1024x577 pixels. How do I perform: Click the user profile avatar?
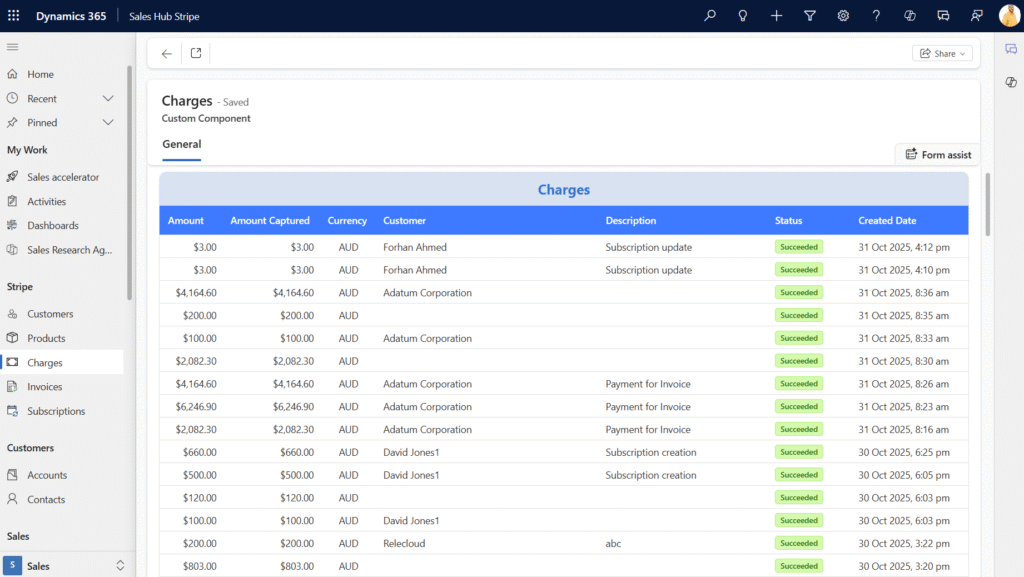click(x=1009, y=16)
